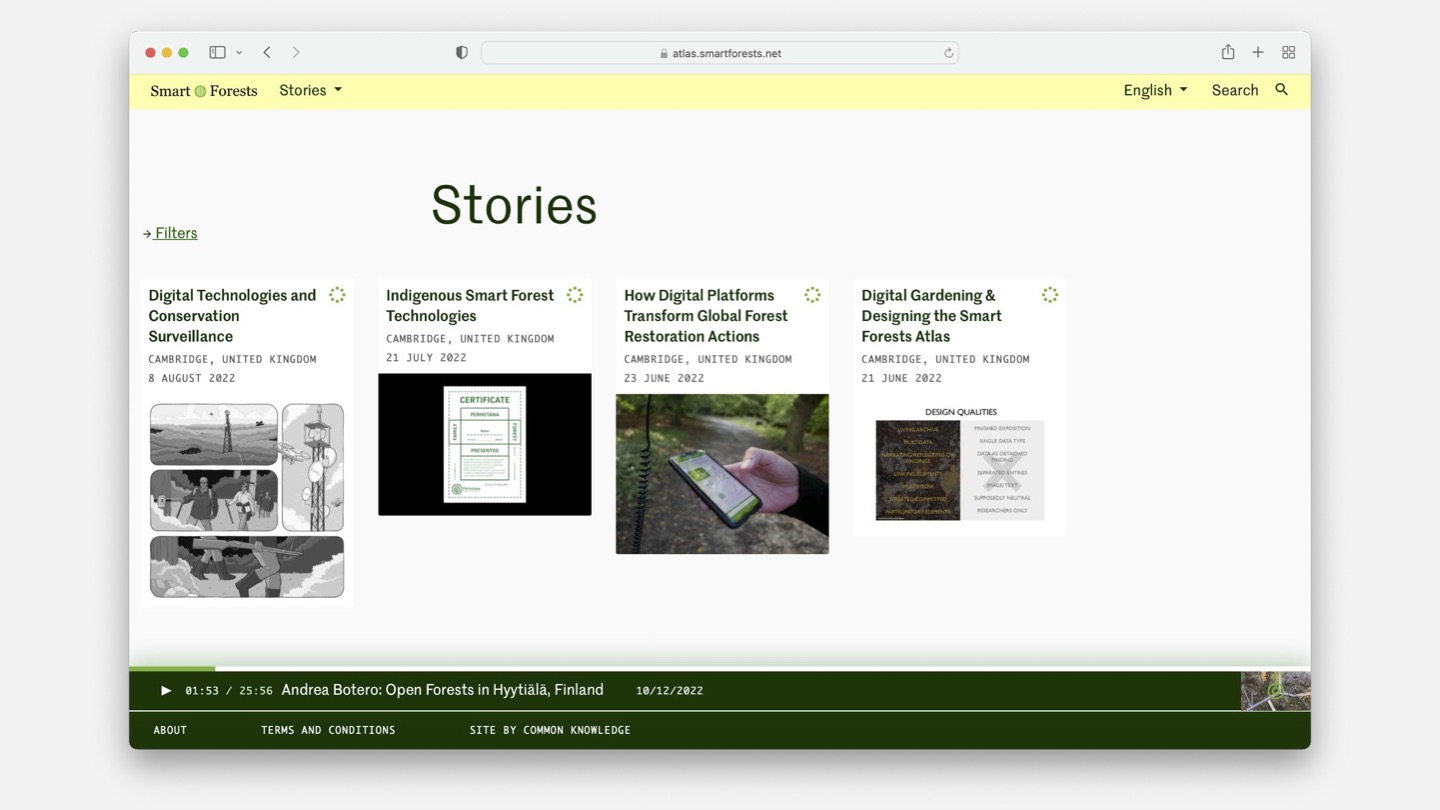The width and height of the screenshot is (1440, 810).
Task: Click the Safari share icon
Action: [x=1228, y=52]
